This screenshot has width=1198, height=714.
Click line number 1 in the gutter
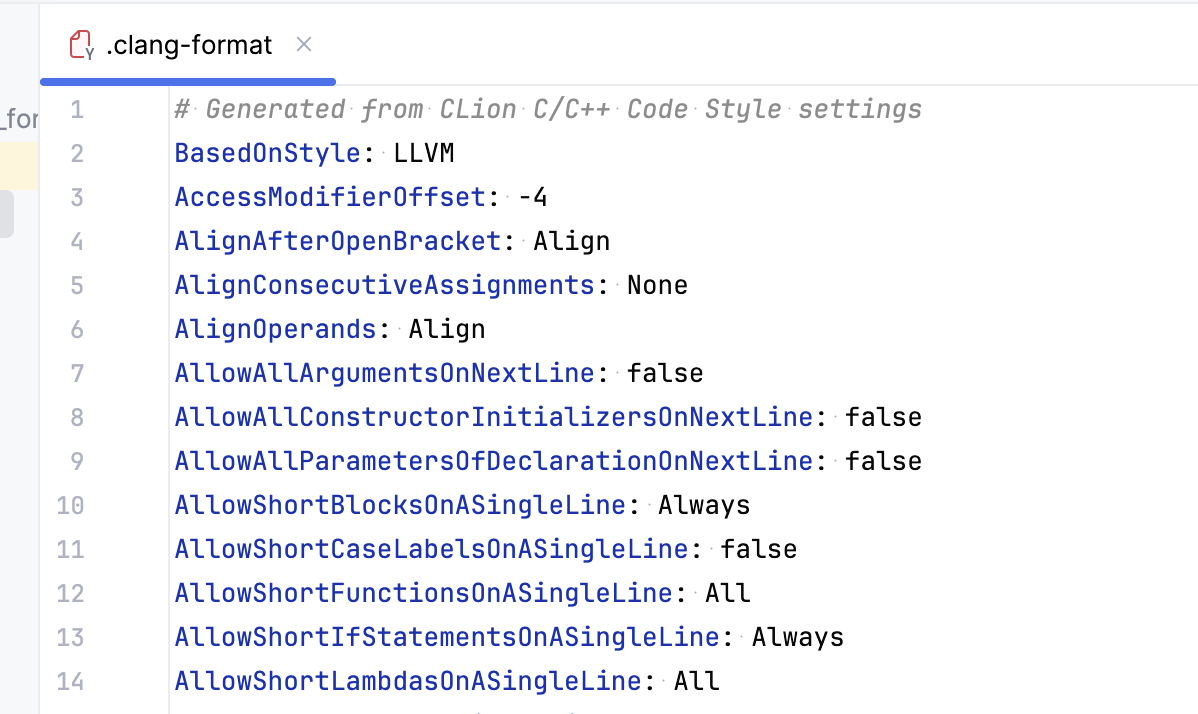coord(77,109)
